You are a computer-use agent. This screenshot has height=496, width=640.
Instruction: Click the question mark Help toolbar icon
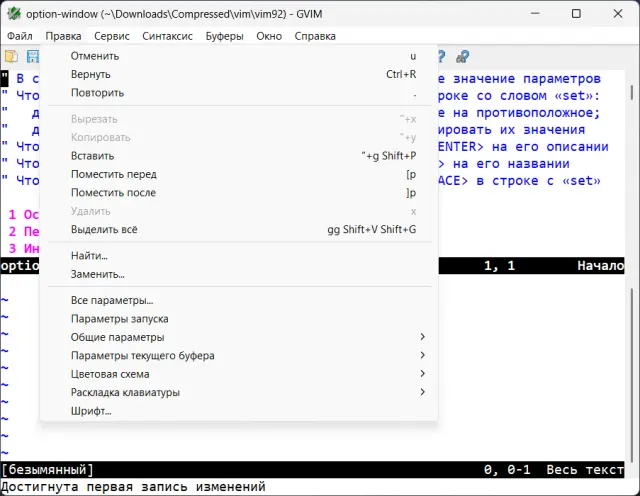click(x=441, y=56)
